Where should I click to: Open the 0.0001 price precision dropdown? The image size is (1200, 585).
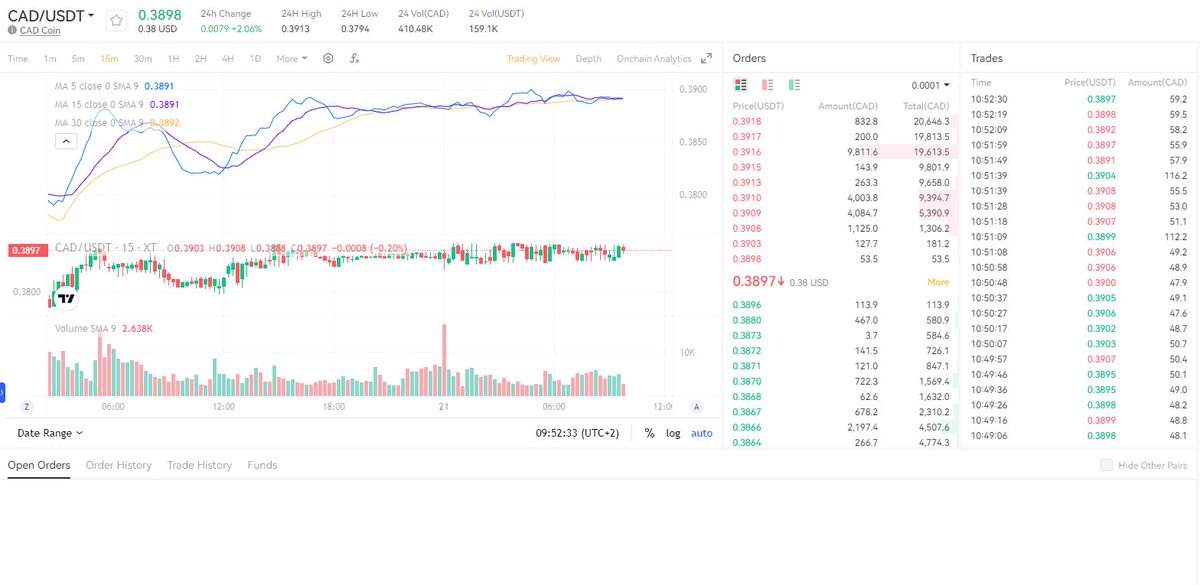[931, 86]
